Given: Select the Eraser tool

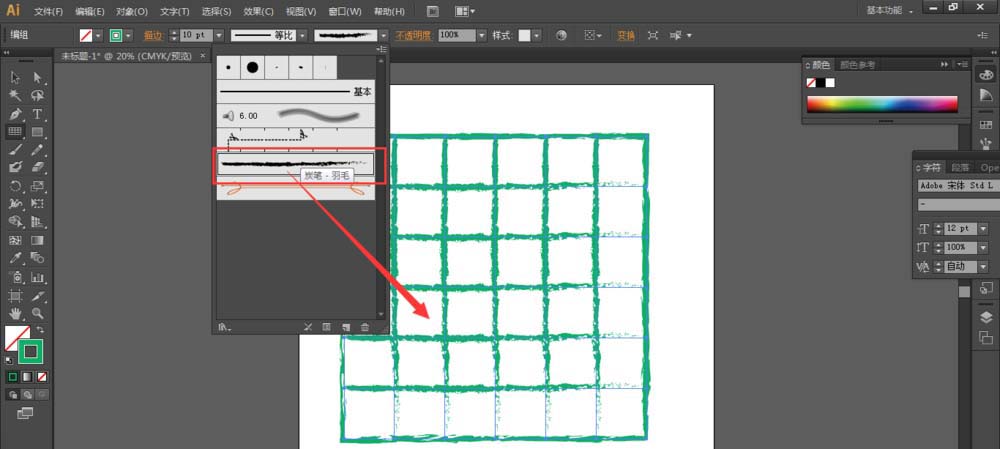Looking at the screenshot, I should pyautogui.click(x=38, y=168).
